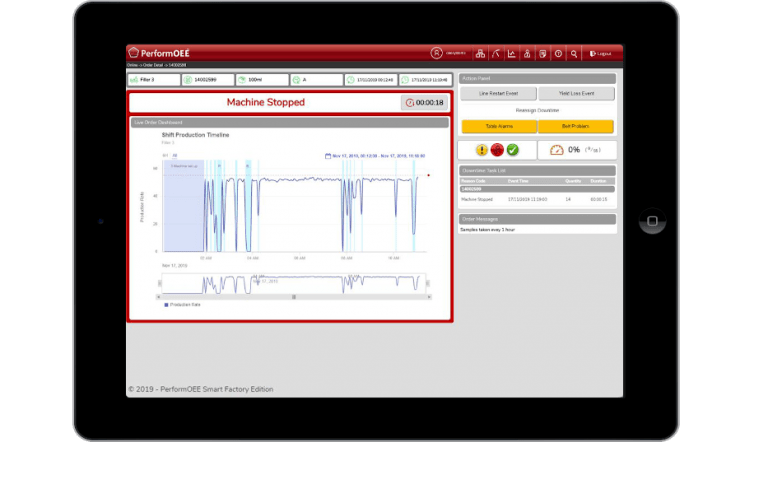Toggle the Production Rate legend entry
This screenshot has width=768, height=479.
(182, 305)
